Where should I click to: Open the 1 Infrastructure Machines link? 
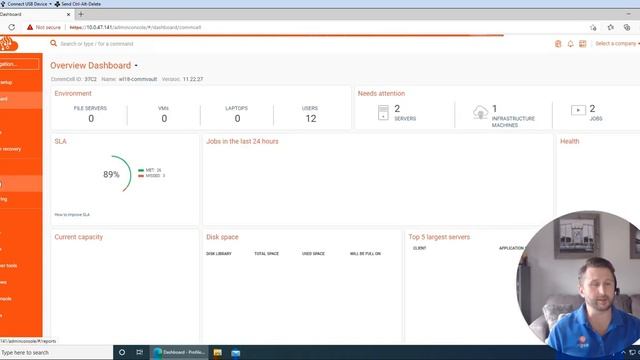click(513, 116)
